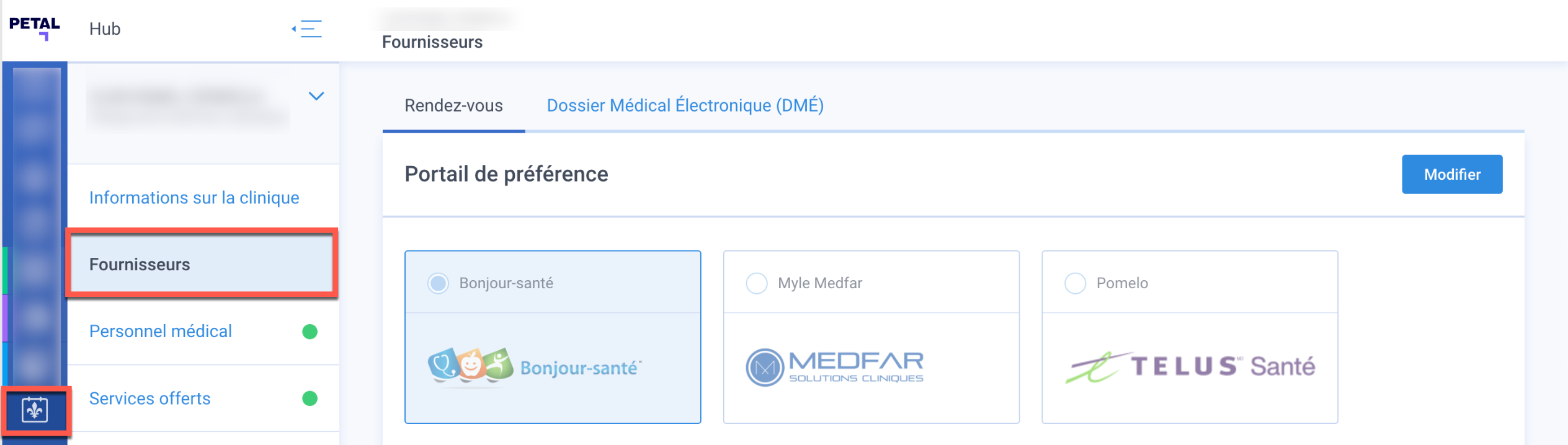Open the fleur-de-lis calendar icon
This screenshot has height=445, width=1568.
click(x=35, y=410)
